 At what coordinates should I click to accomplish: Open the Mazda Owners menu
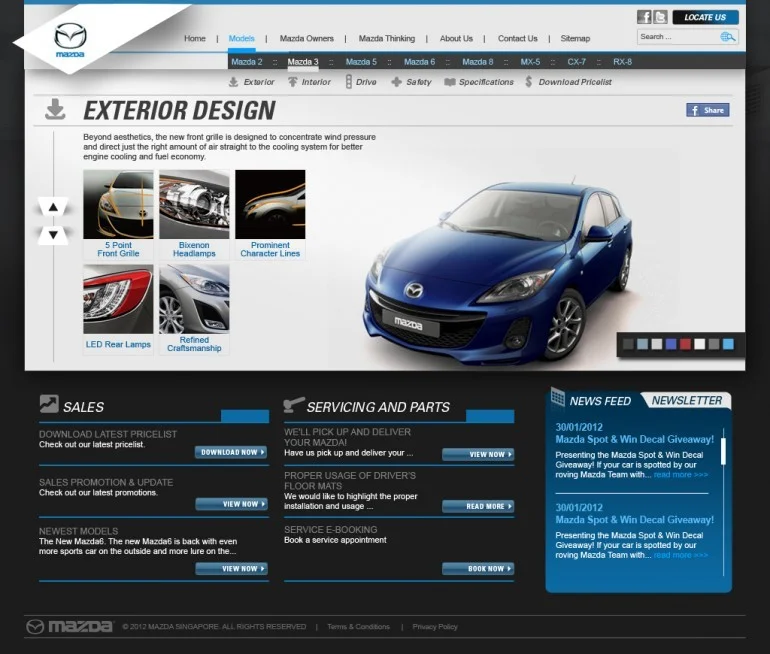point(306,38)
